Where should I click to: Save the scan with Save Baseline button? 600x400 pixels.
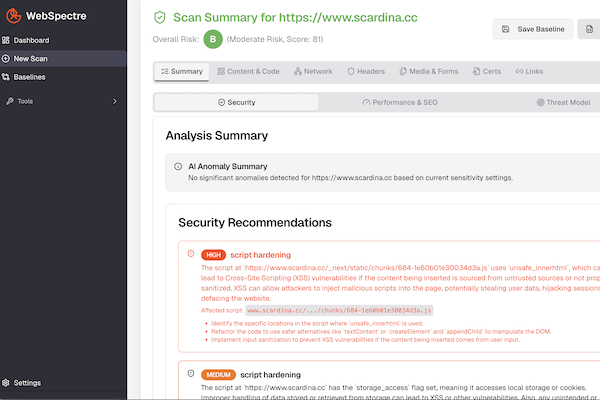click(533, 29)
